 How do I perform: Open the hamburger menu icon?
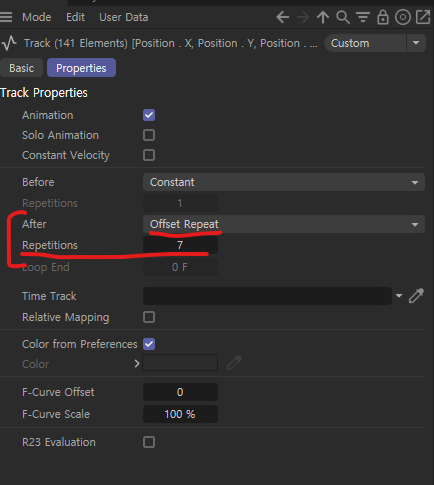pos(6,17)
